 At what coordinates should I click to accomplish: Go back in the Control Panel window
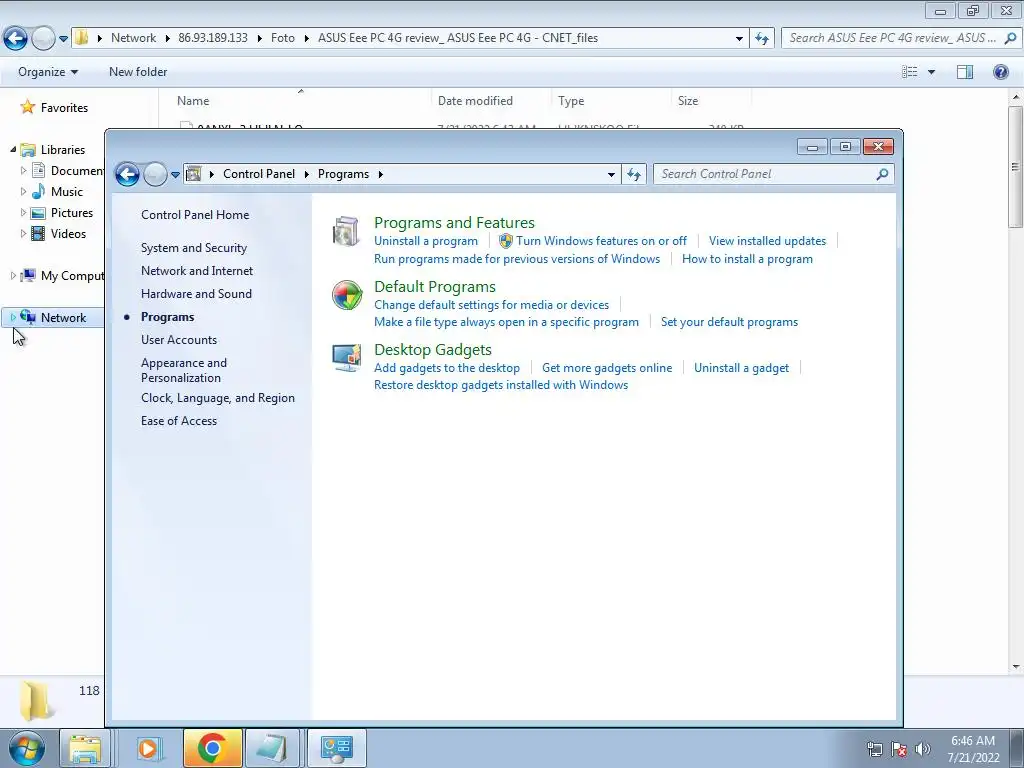tap(127, 174)
